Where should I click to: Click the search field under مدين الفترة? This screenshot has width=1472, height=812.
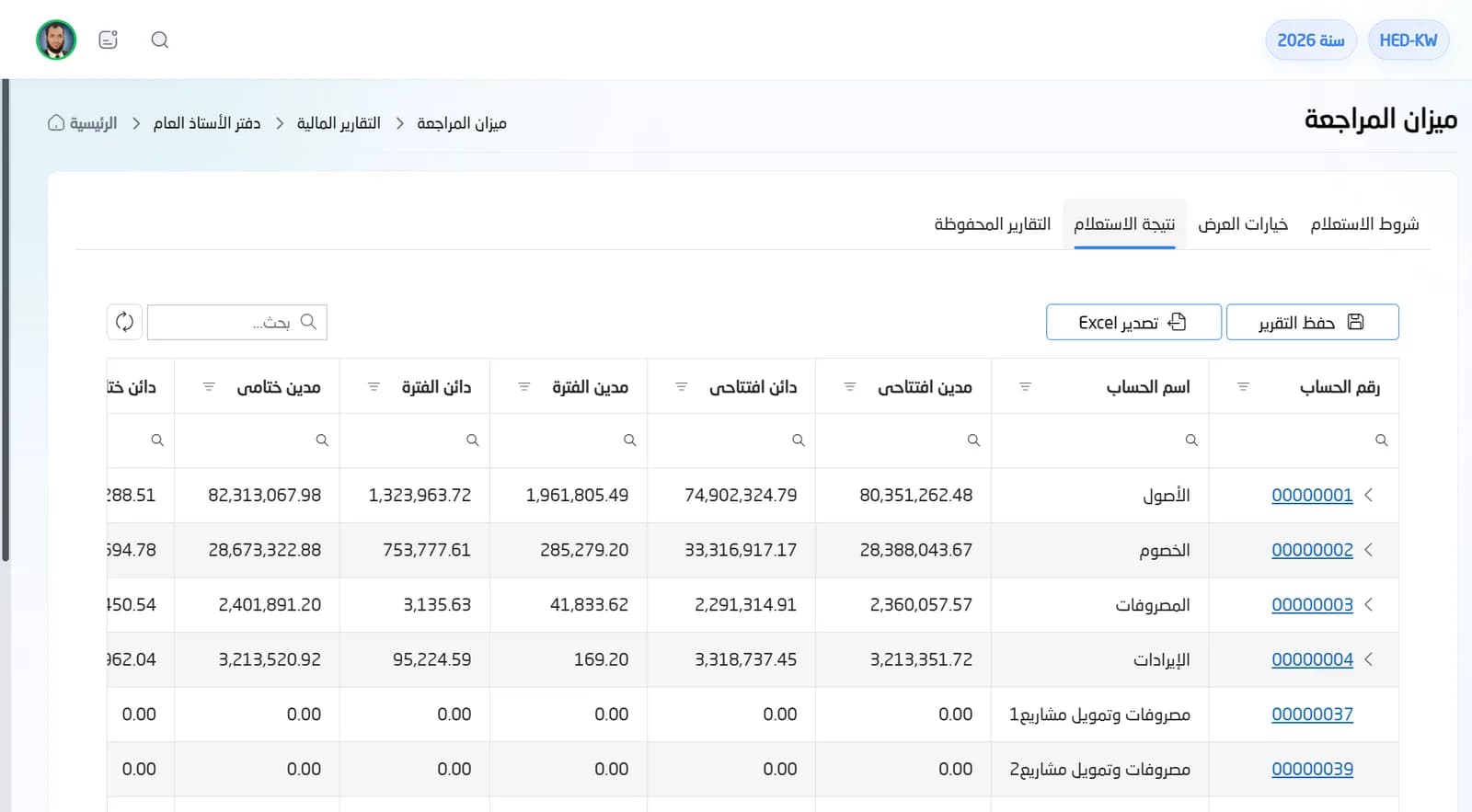click(x=569, y=440)
